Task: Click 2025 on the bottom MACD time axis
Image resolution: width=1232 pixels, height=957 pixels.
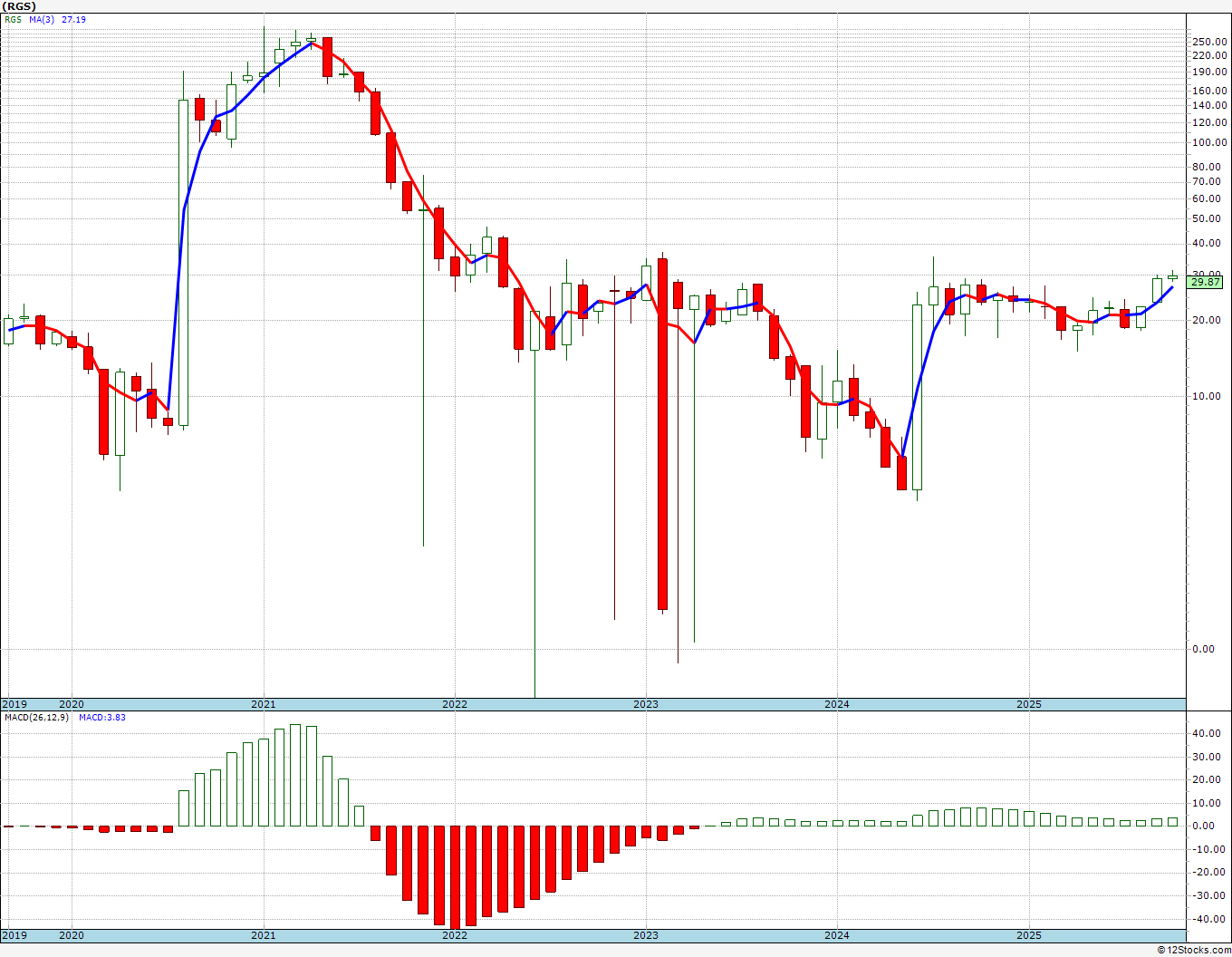Action: point(1029,935)
